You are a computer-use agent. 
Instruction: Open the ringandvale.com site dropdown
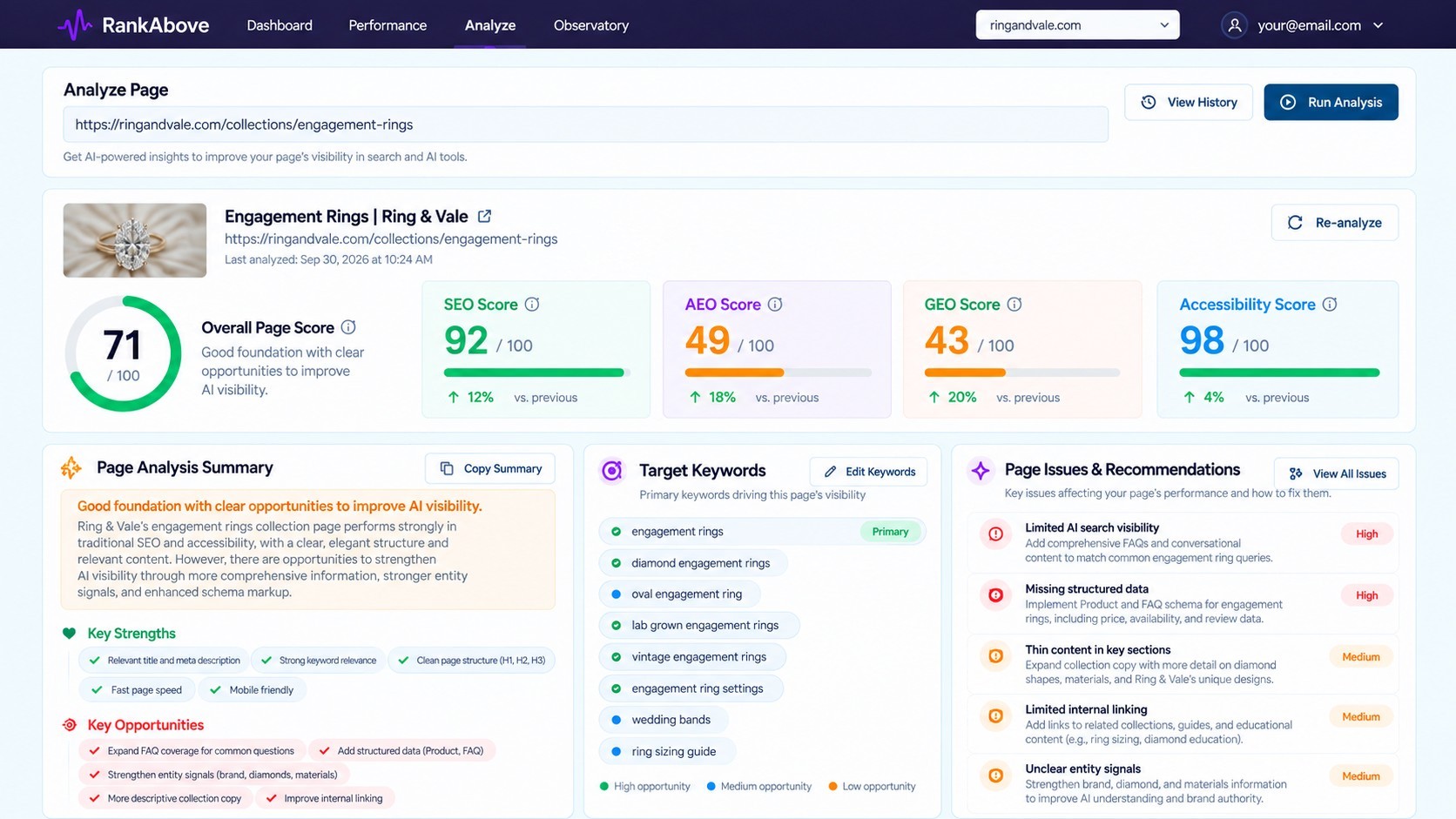click(x=1078, y=25)
